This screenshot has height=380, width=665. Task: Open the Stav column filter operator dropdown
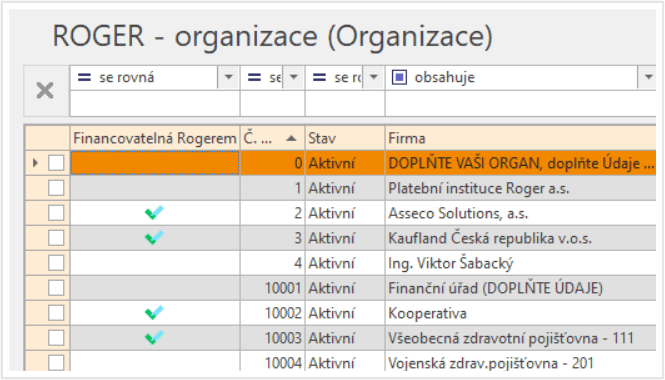[x=374, y=77]
